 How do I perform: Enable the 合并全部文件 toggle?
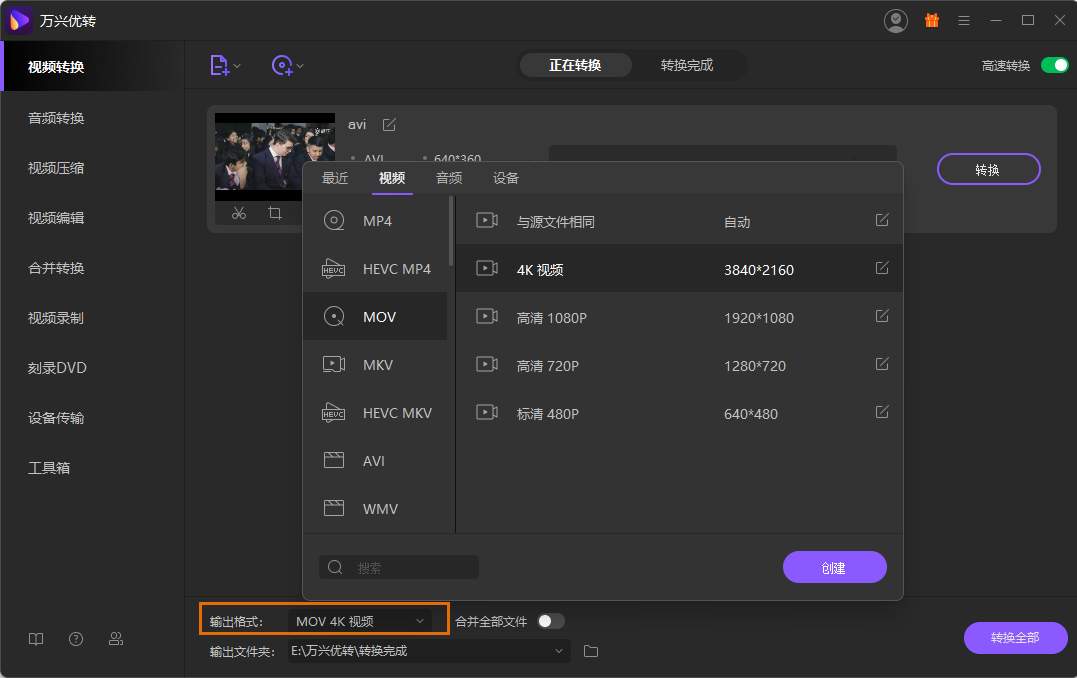coord(551,621)
